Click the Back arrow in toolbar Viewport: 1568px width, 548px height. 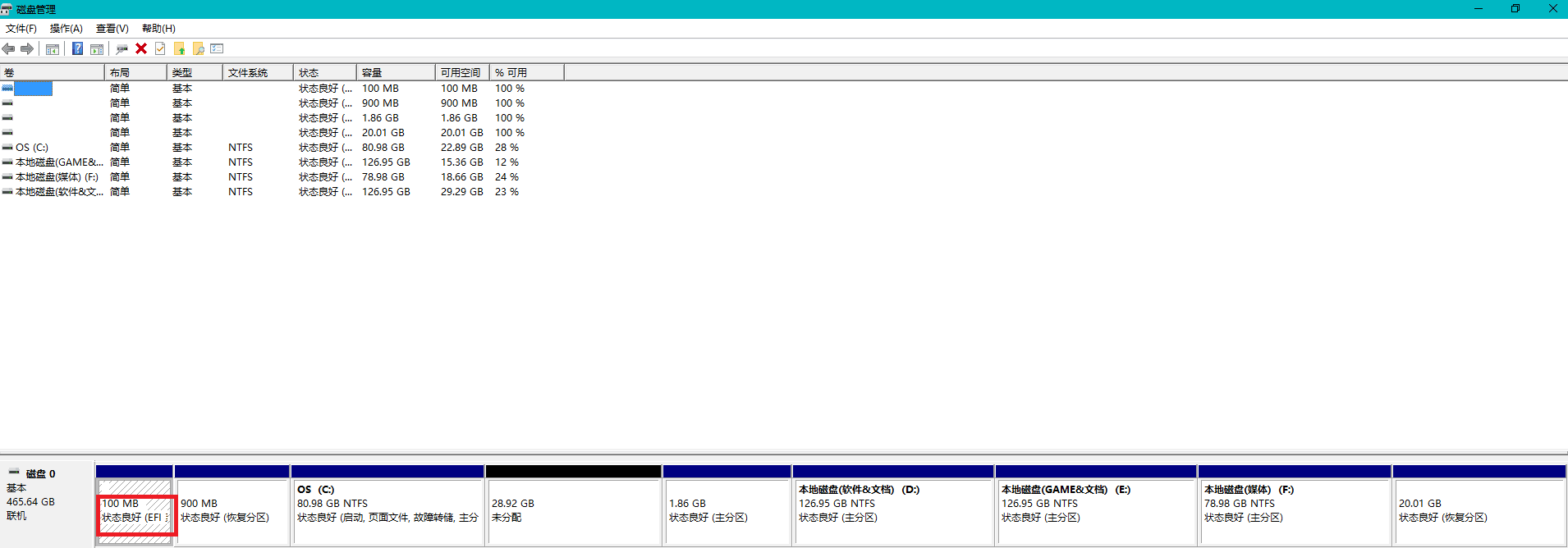(9, 49)
